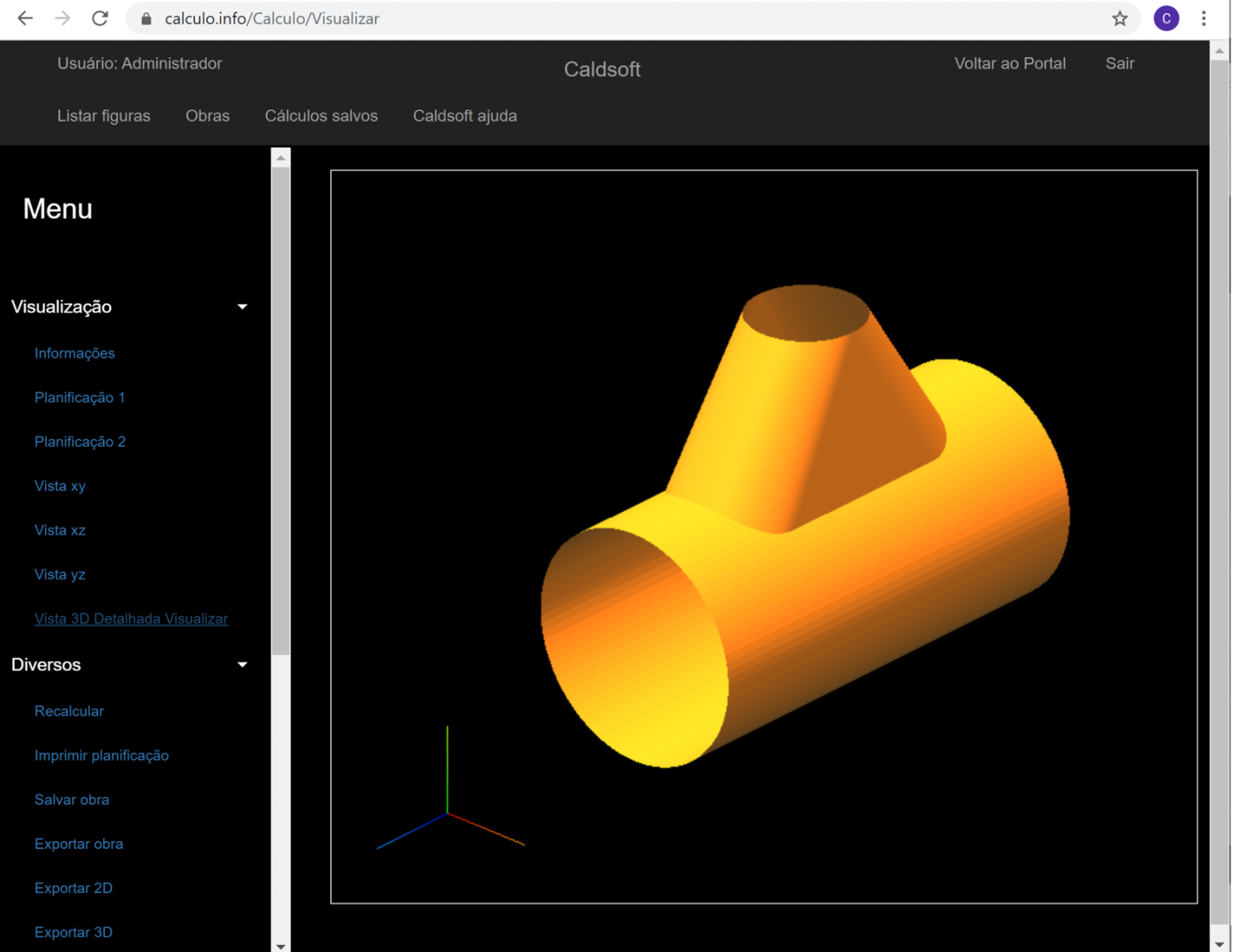Open Listar figuras in the navbar
Viewport: 1233px width, 952px height.
104,116
